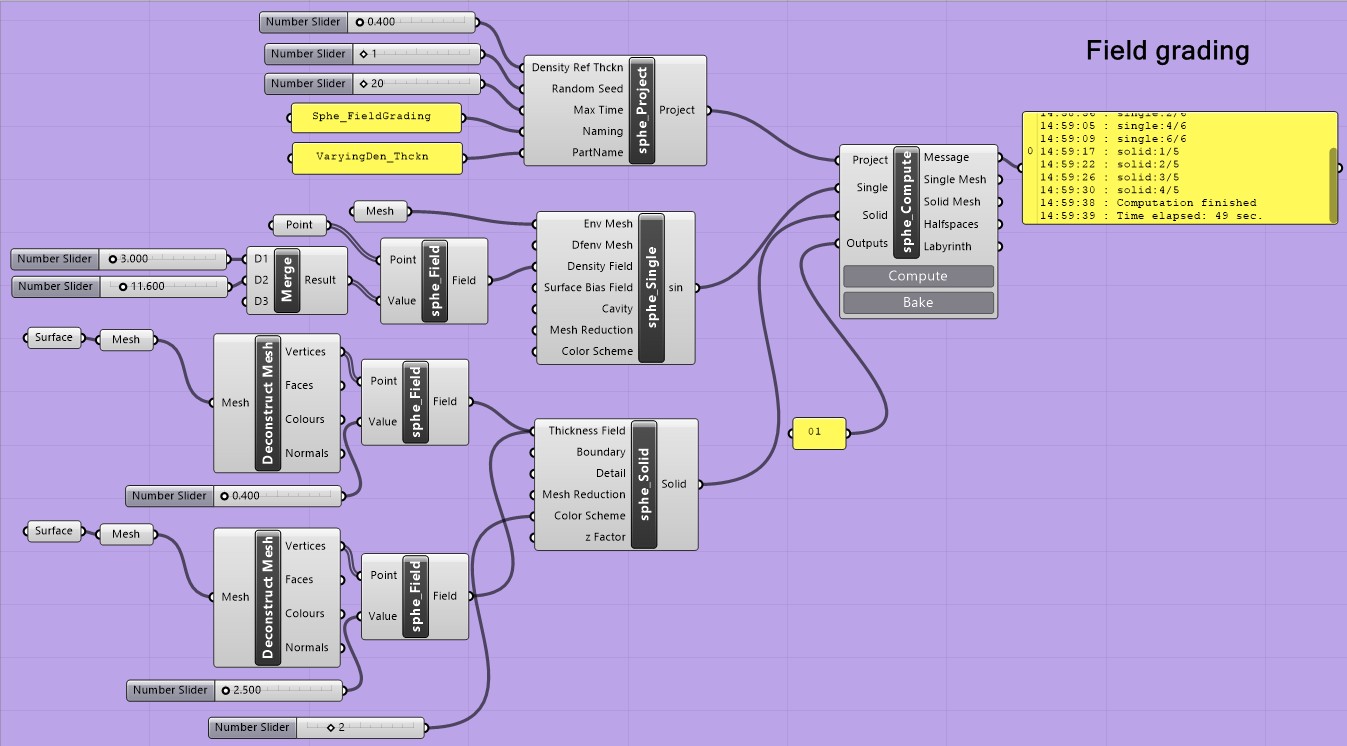
Task: Select the Mesh parameter feeding Env Mesh
Action: coord(379,211)
